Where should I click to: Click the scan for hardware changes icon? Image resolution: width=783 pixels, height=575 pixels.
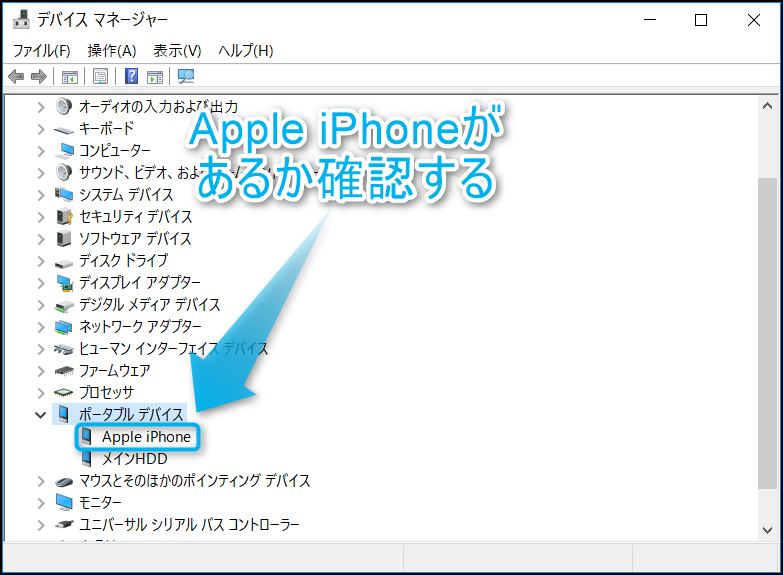click(186, 77)
